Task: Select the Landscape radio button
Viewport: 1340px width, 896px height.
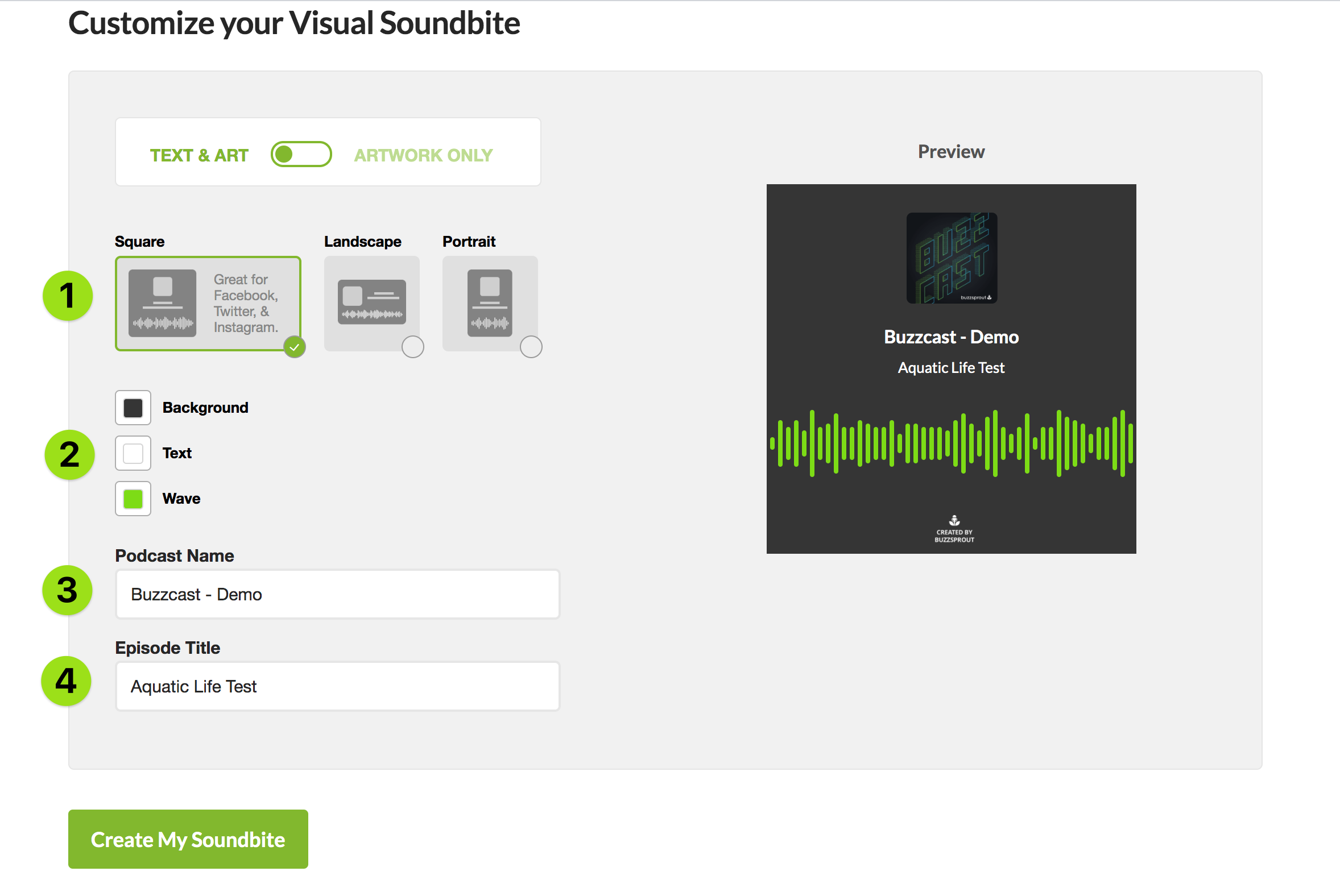Action: point(413,347)
